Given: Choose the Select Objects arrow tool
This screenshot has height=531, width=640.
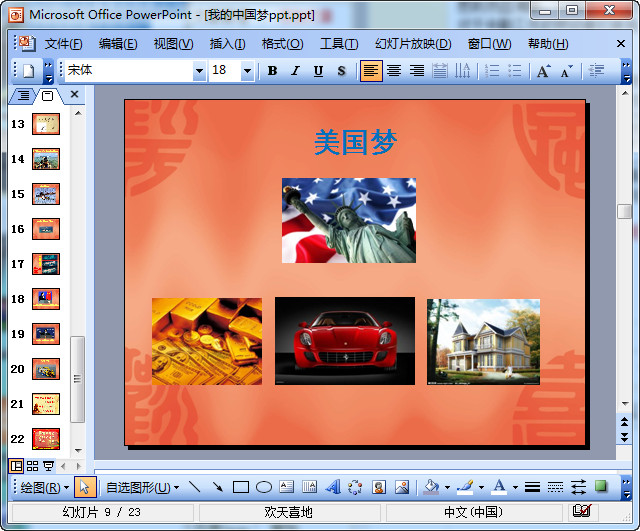Looking at the screenshot, I should pos(85,487).
